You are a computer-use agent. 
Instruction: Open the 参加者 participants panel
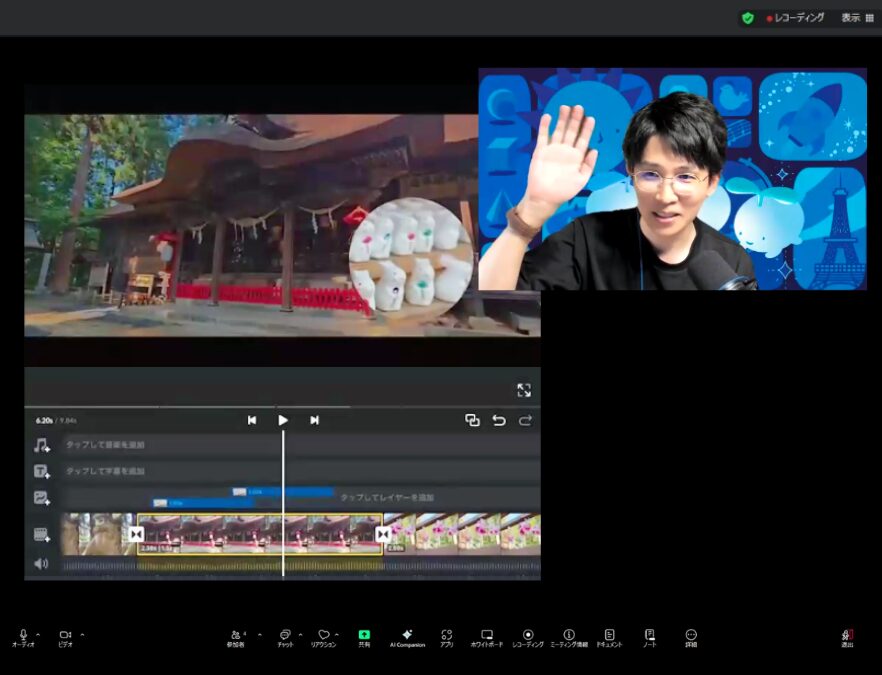pos(236,637)
